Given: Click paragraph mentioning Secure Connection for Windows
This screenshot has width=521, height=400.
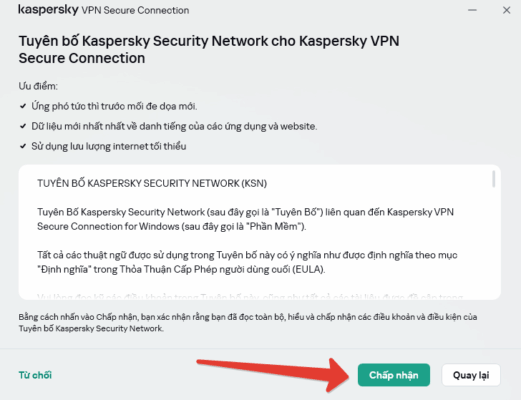Looking at the screenshot, I should (x=245, y=219).
